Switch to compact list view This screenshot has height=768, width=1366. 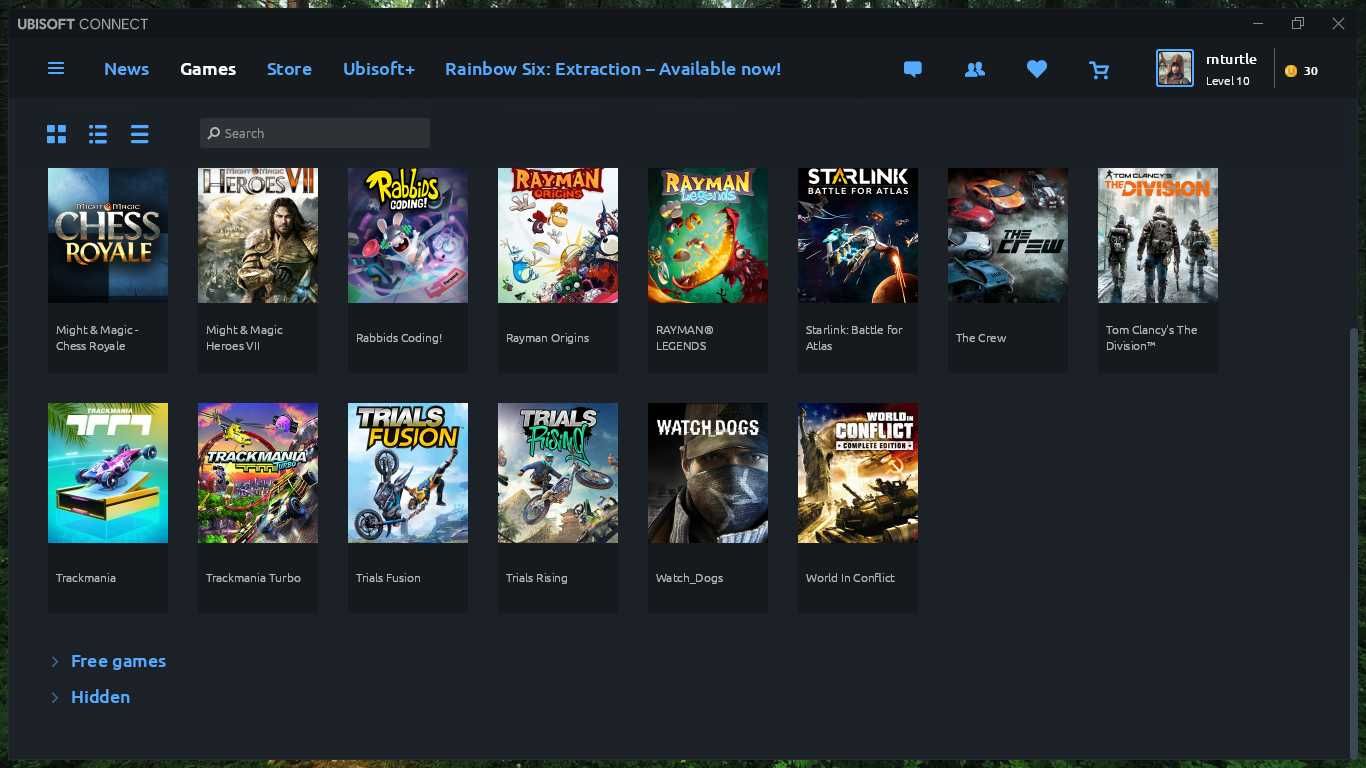tap(140, 133)
